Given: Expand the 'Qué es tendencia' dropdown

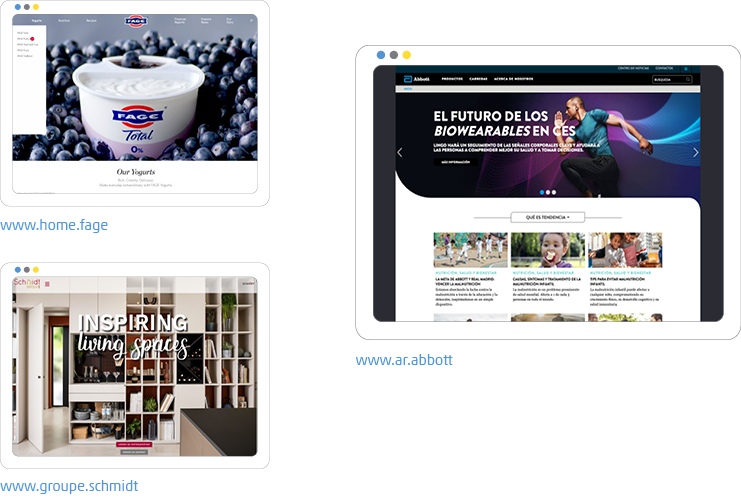Looking at the screenshot, I should (541, 217).
